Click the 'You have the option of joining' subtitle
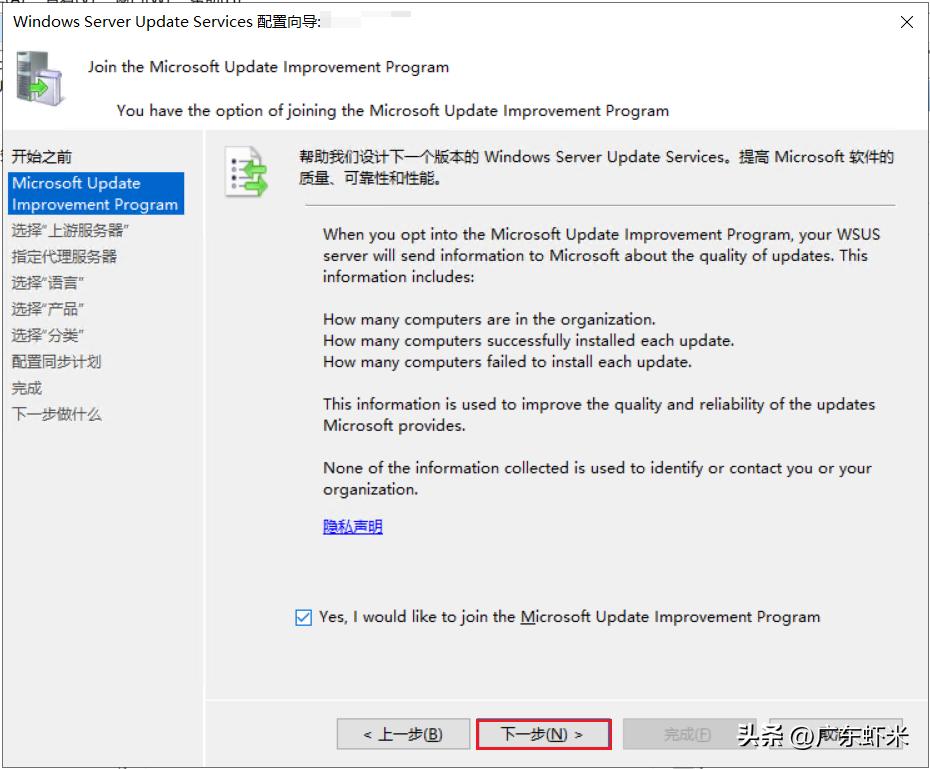Viewport: 930px width, 769px height. point(393,111)
